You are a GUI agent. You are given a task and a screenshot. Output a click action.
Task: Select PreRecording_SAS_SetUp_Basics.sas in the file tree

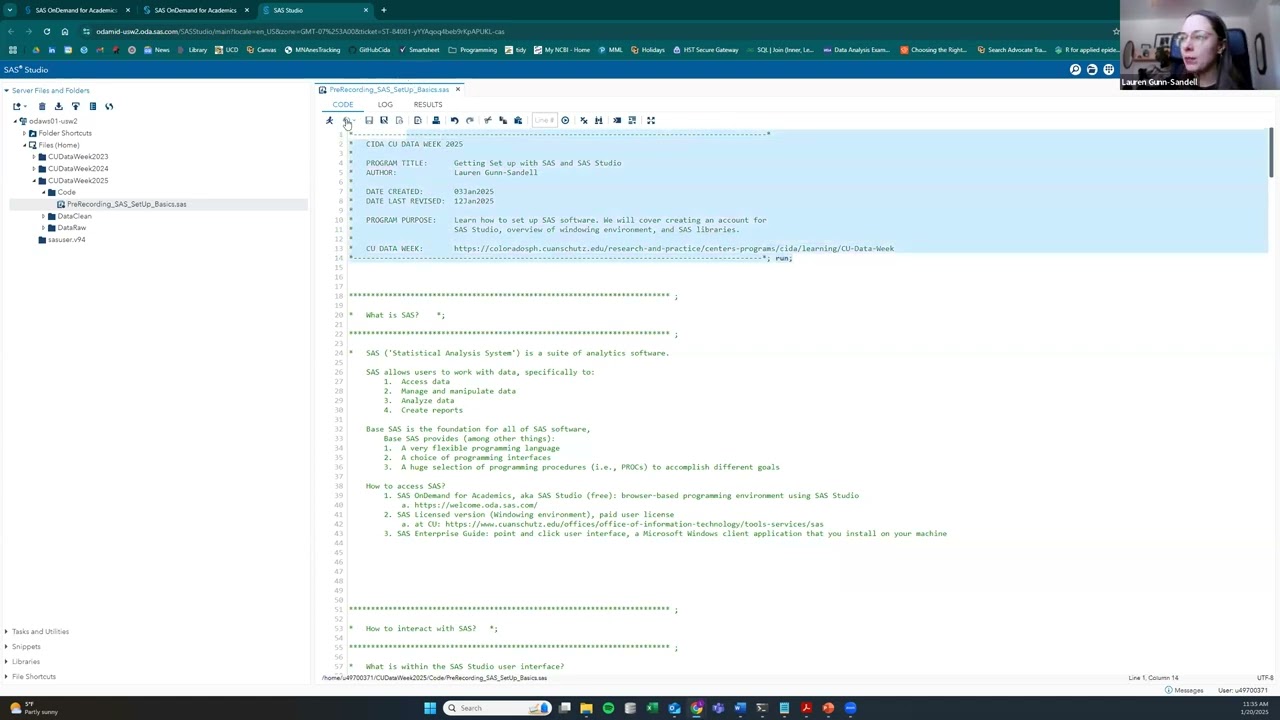[126, 204]
